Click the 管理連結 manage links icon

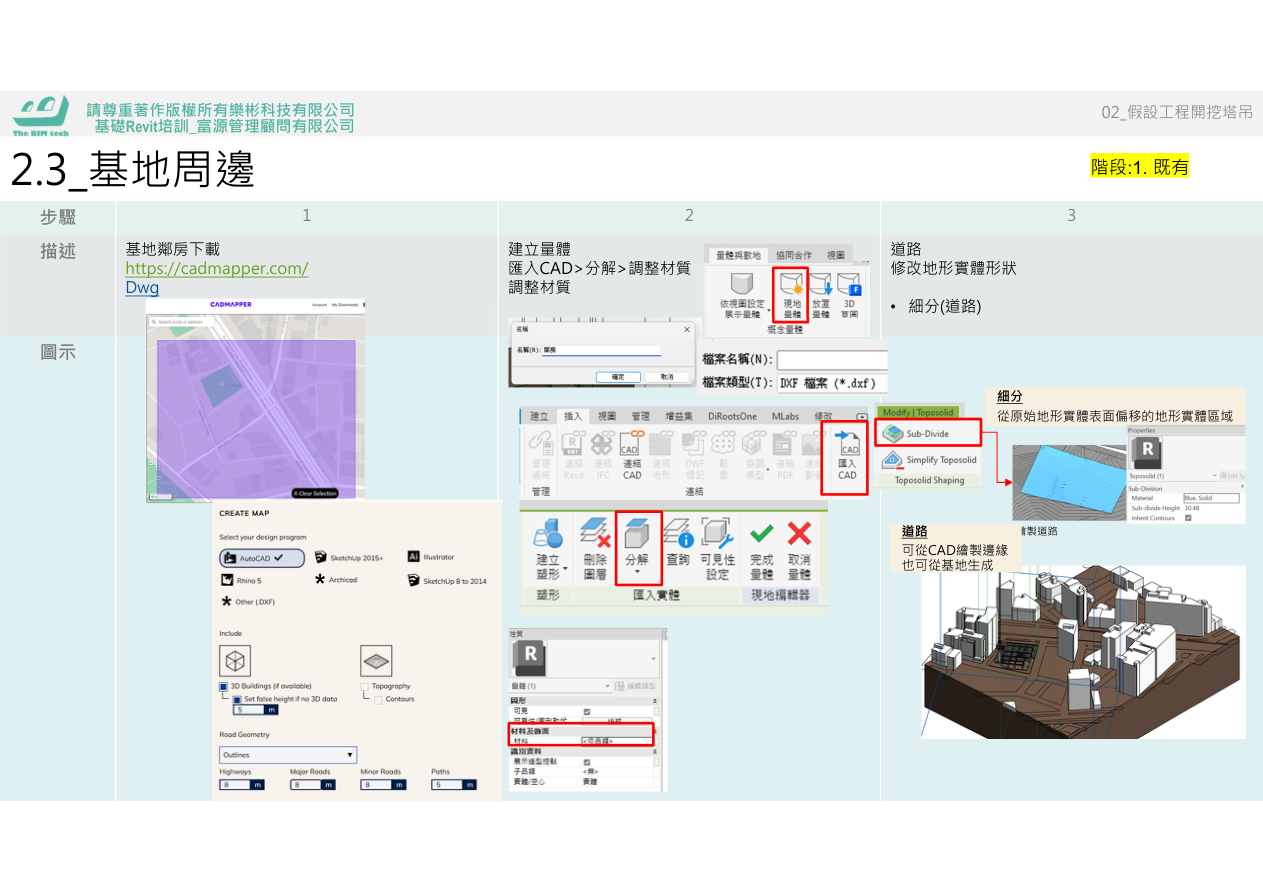(541, 455)
